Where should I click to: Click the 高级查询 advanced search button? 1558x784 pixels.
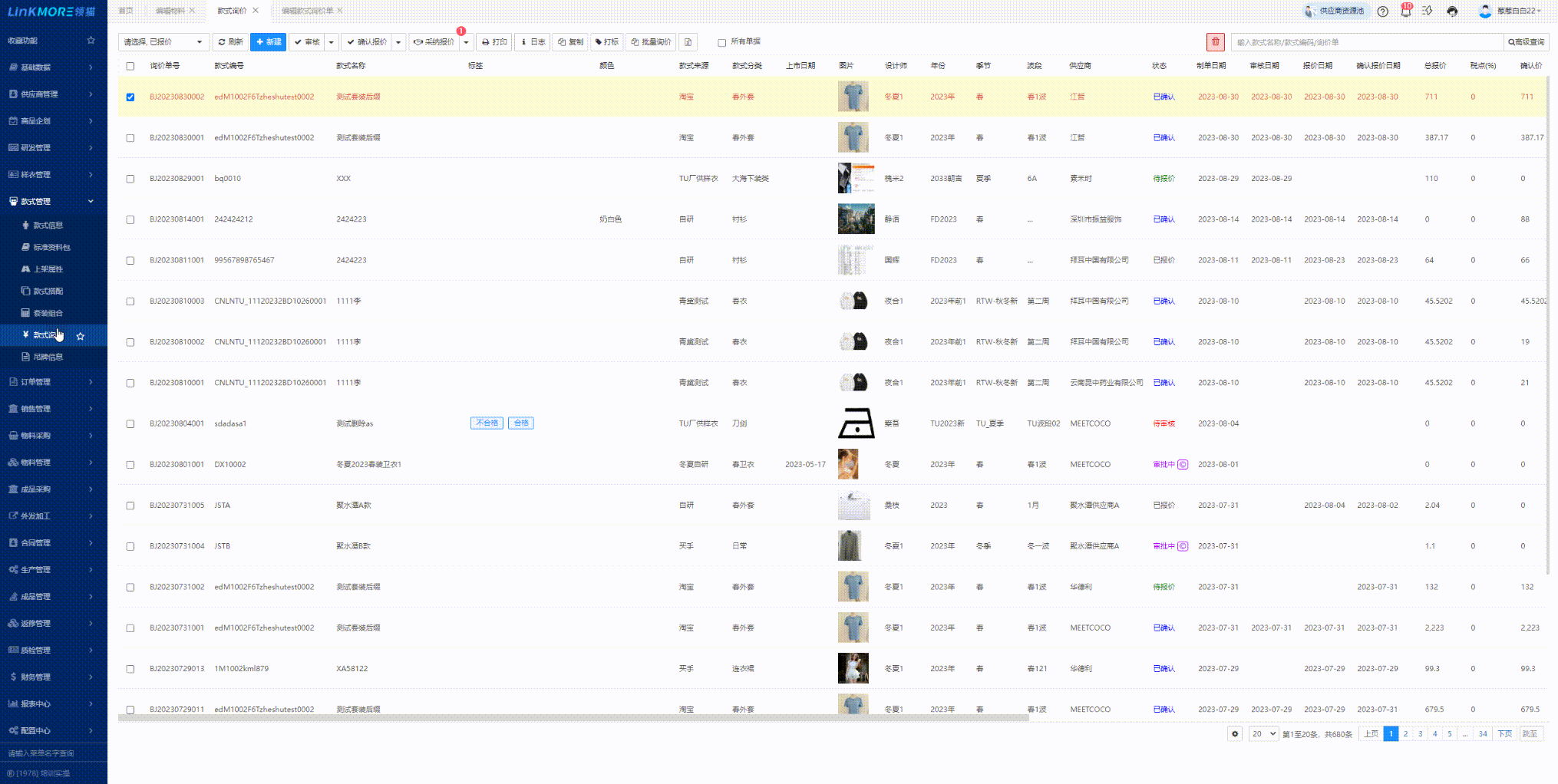pyautogui.click(x=1526, y=42)
